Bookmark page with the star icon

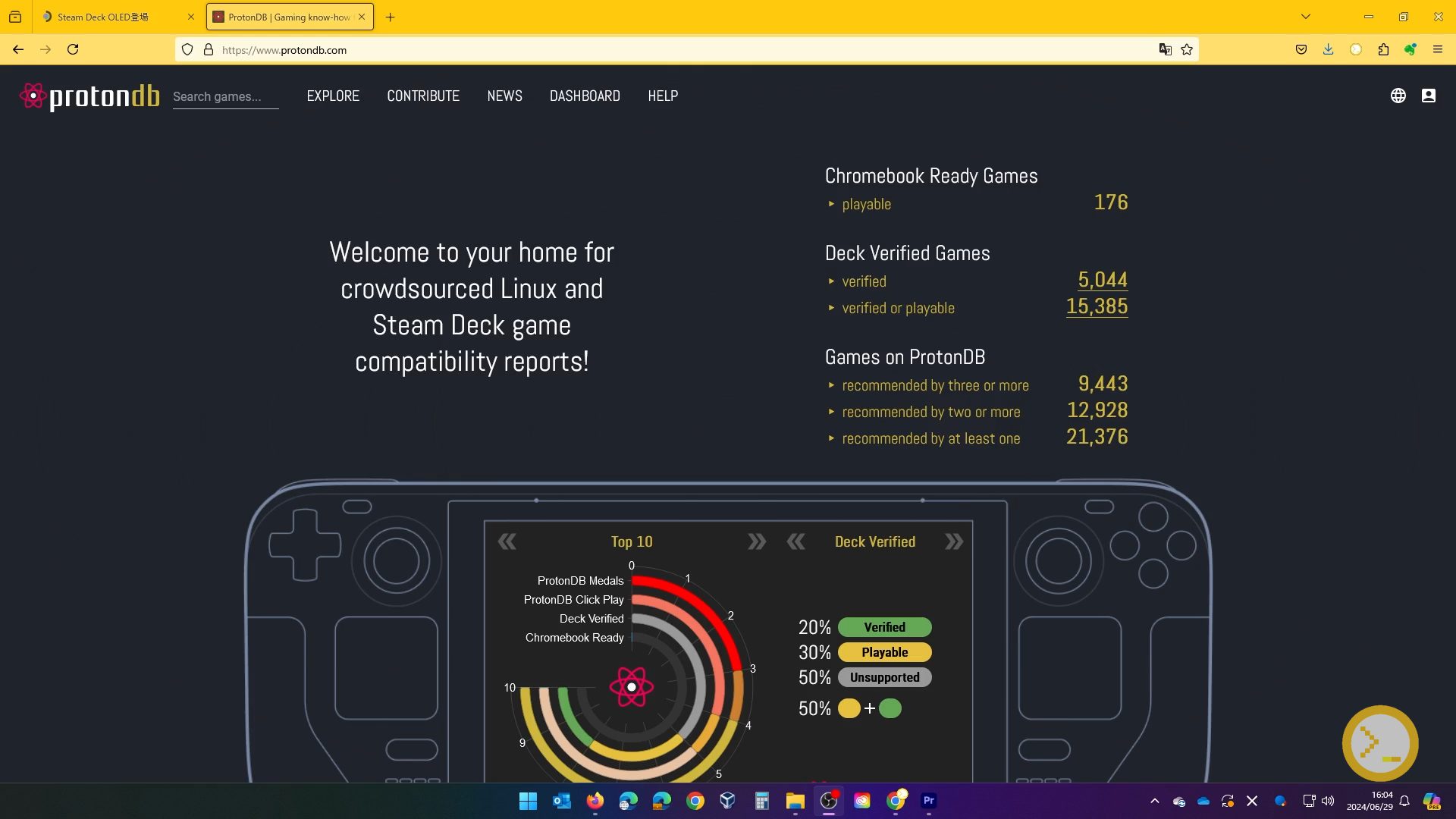pos(1187,50)
